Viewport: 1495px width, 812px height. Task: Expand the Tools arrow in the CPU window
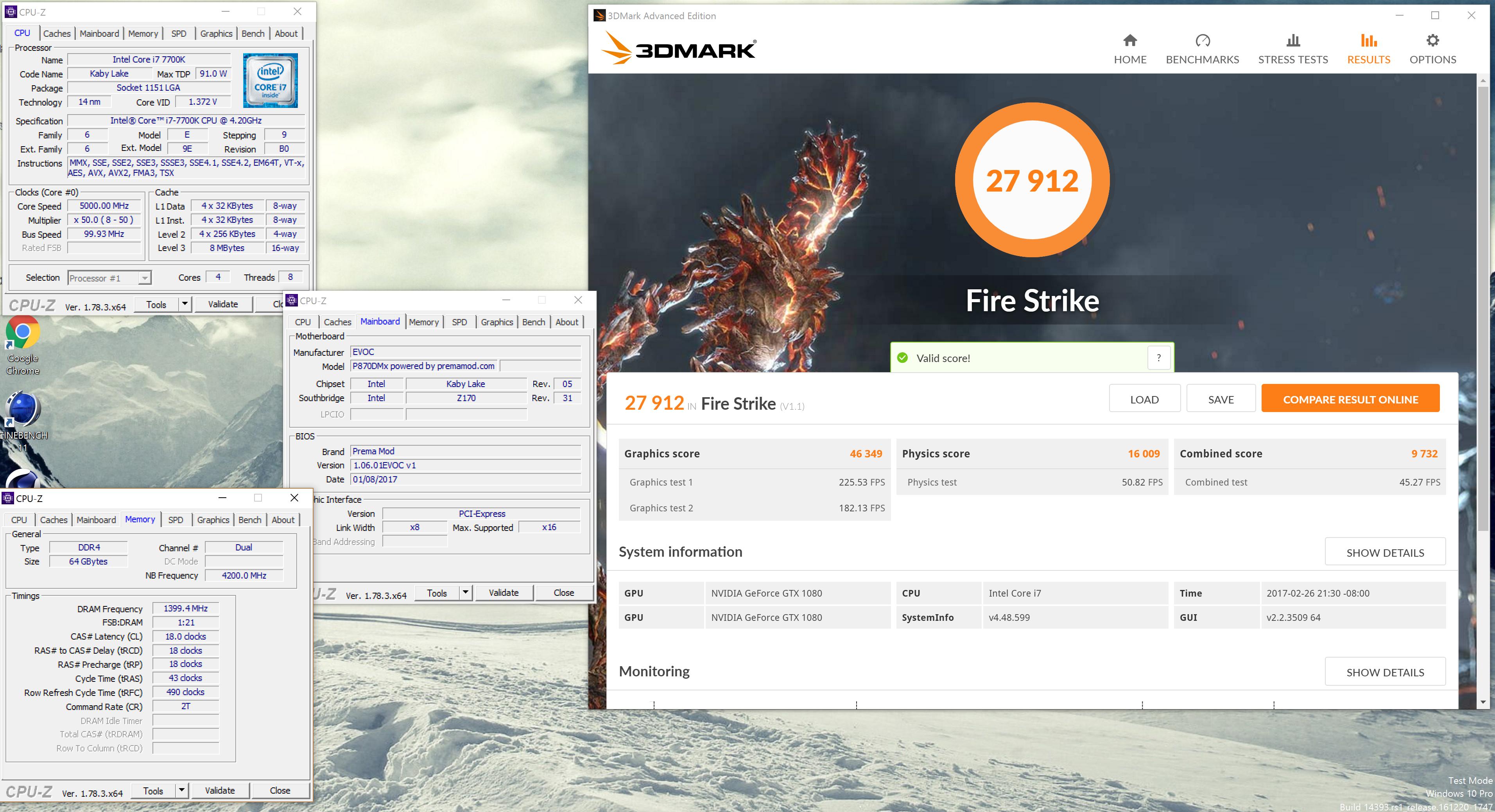pyautogui.click(x=185, y=304)
